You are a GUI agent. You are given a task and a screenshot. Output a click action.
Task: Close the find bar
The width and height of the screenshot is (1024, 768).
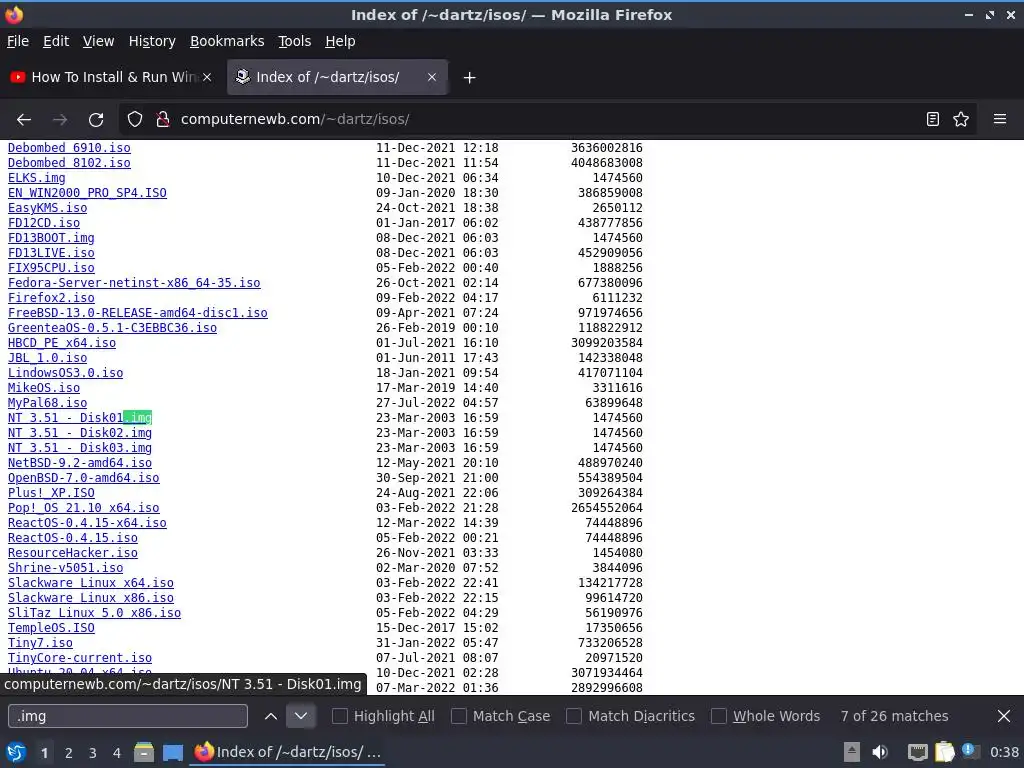coord(1004,716)
